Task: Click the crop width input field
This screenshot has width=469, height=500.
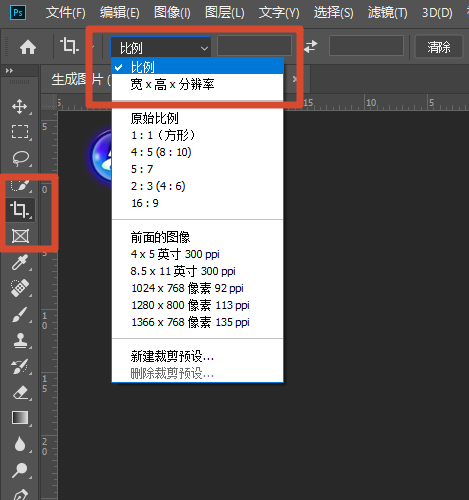Action: pos(254,46)
